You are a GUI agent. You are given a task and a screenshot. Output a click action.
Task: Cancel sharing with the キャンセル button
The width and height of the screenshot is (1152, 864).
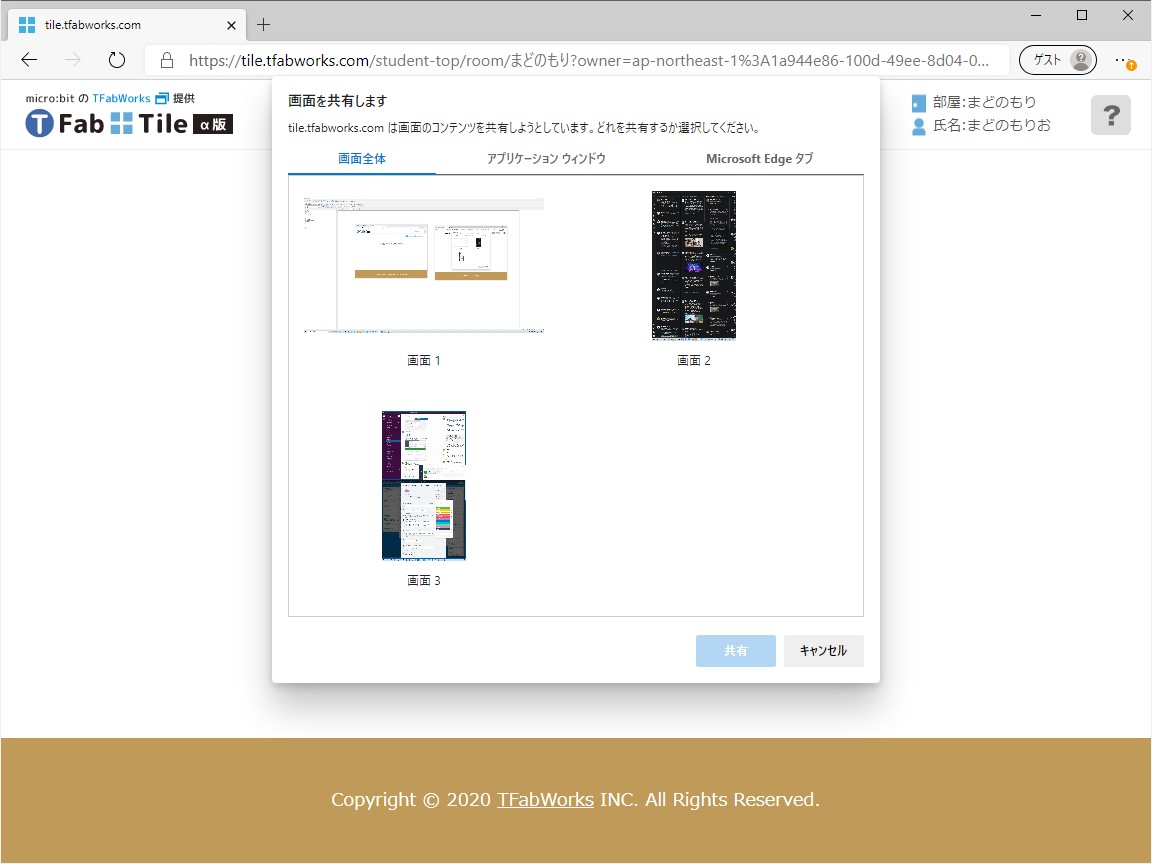tap(823, 650)
